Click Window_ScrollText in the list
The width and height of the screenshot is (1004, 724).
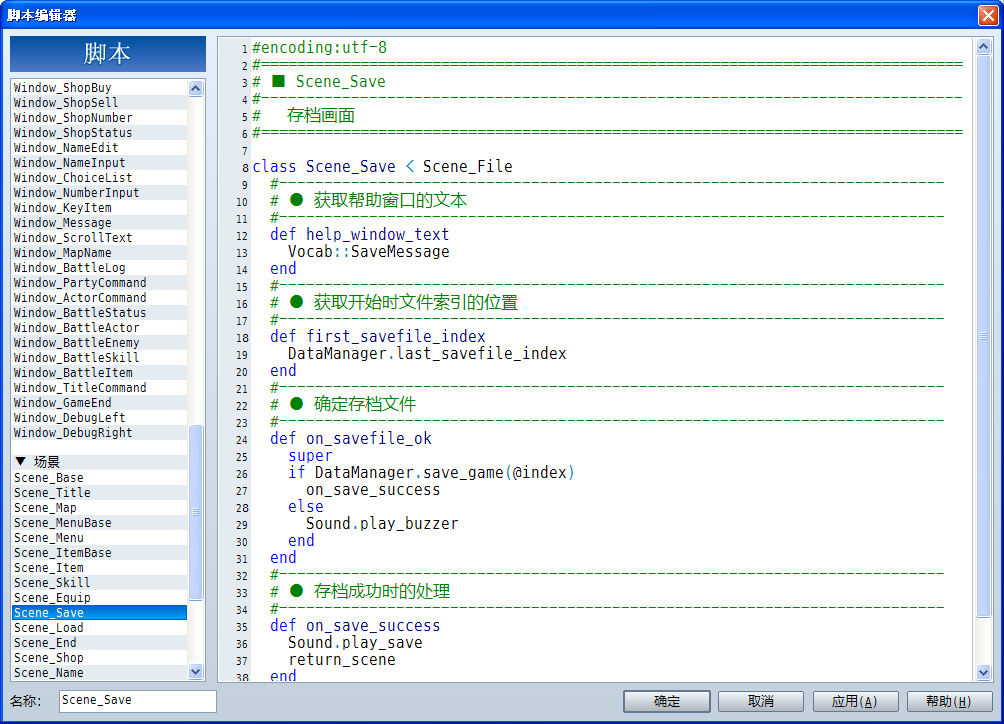pyautogui.click(x=99, y=237)
